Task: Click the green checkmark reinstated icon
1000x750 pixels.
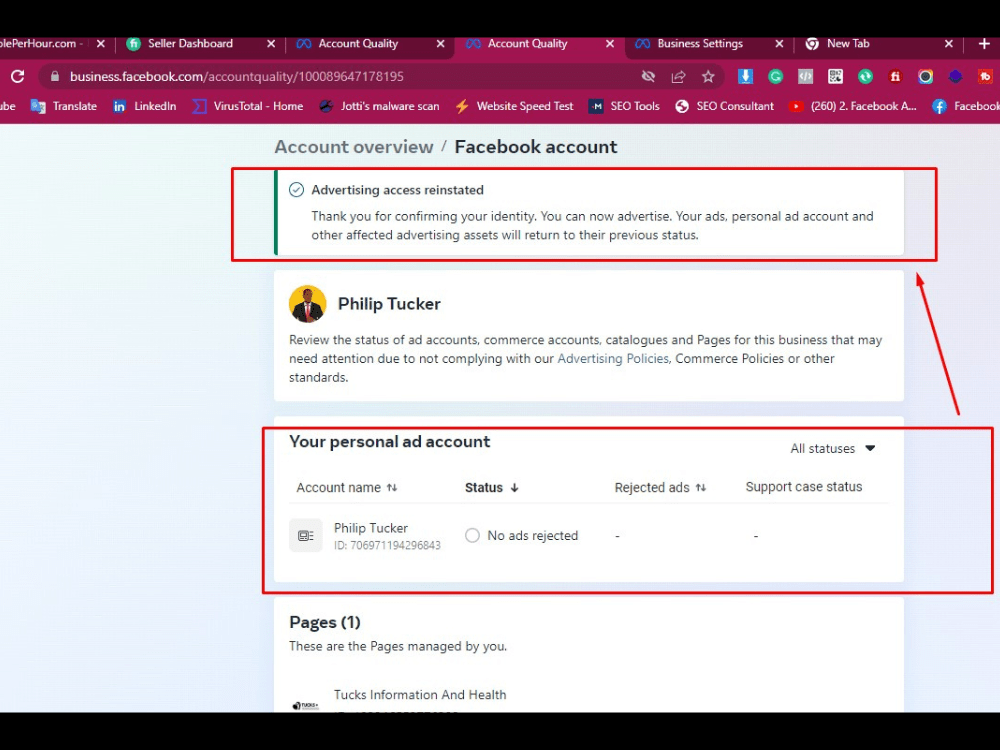Action: click(x=296, y=189)
